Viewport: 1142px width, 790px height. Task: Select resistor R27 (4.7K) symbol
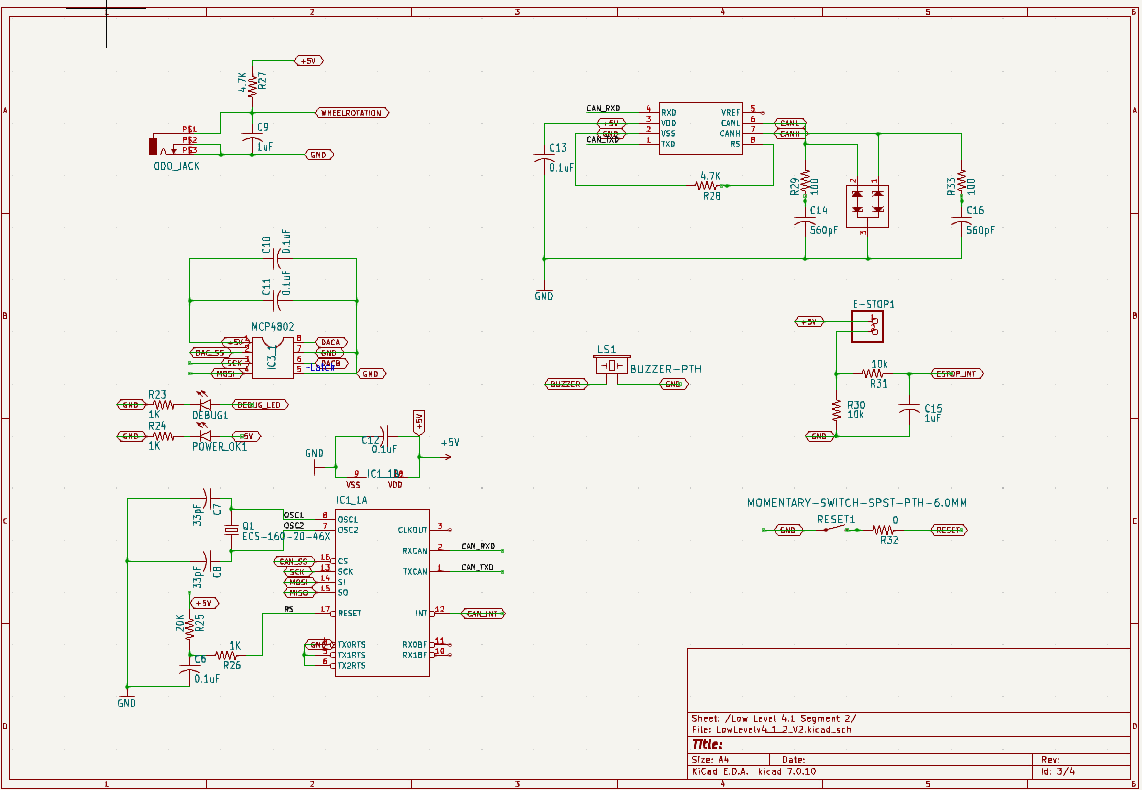252,87
